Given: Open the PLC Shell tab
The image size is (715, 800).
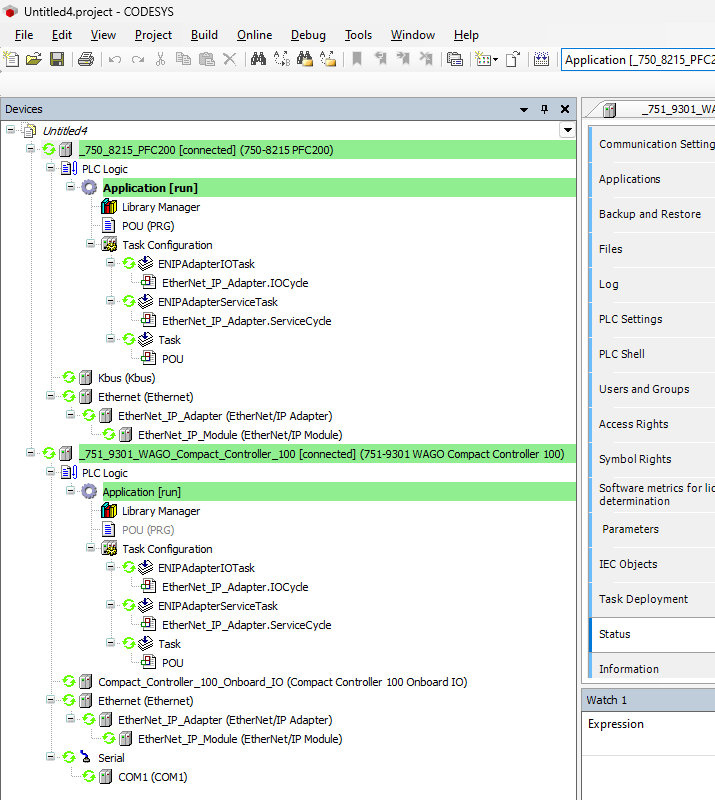Looking at the screenshot, I should tap(653, 354).
